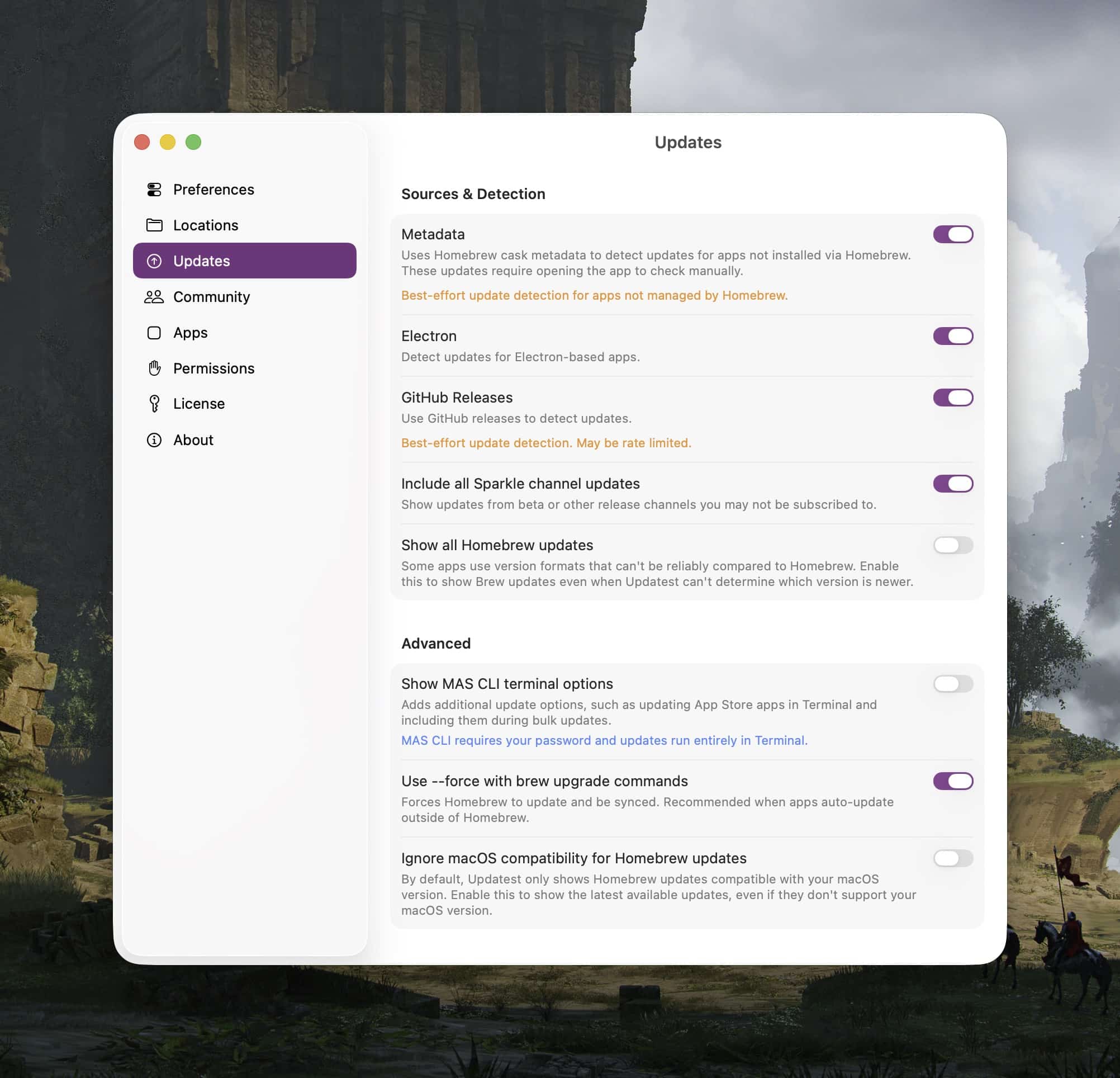Enable Show all Homebrew updates

(x=952, y=545)
